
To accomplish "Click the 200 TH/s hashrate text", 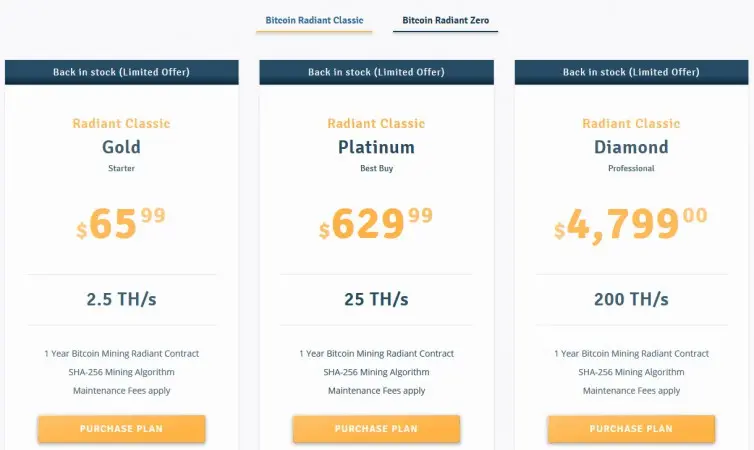I will click(x=631, y=299).
